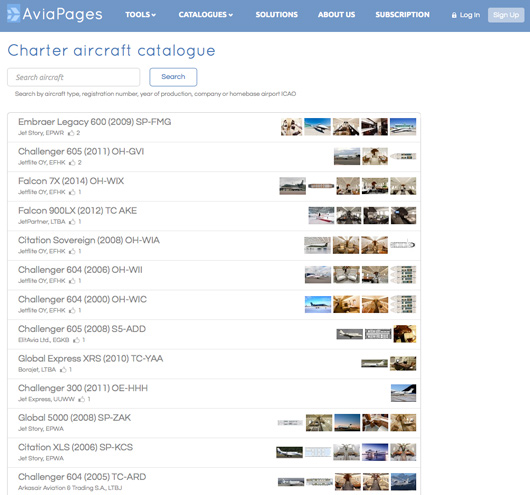
Task: Open Challenger 605 S5-ADD listing
Action: [x=82, y=329]
